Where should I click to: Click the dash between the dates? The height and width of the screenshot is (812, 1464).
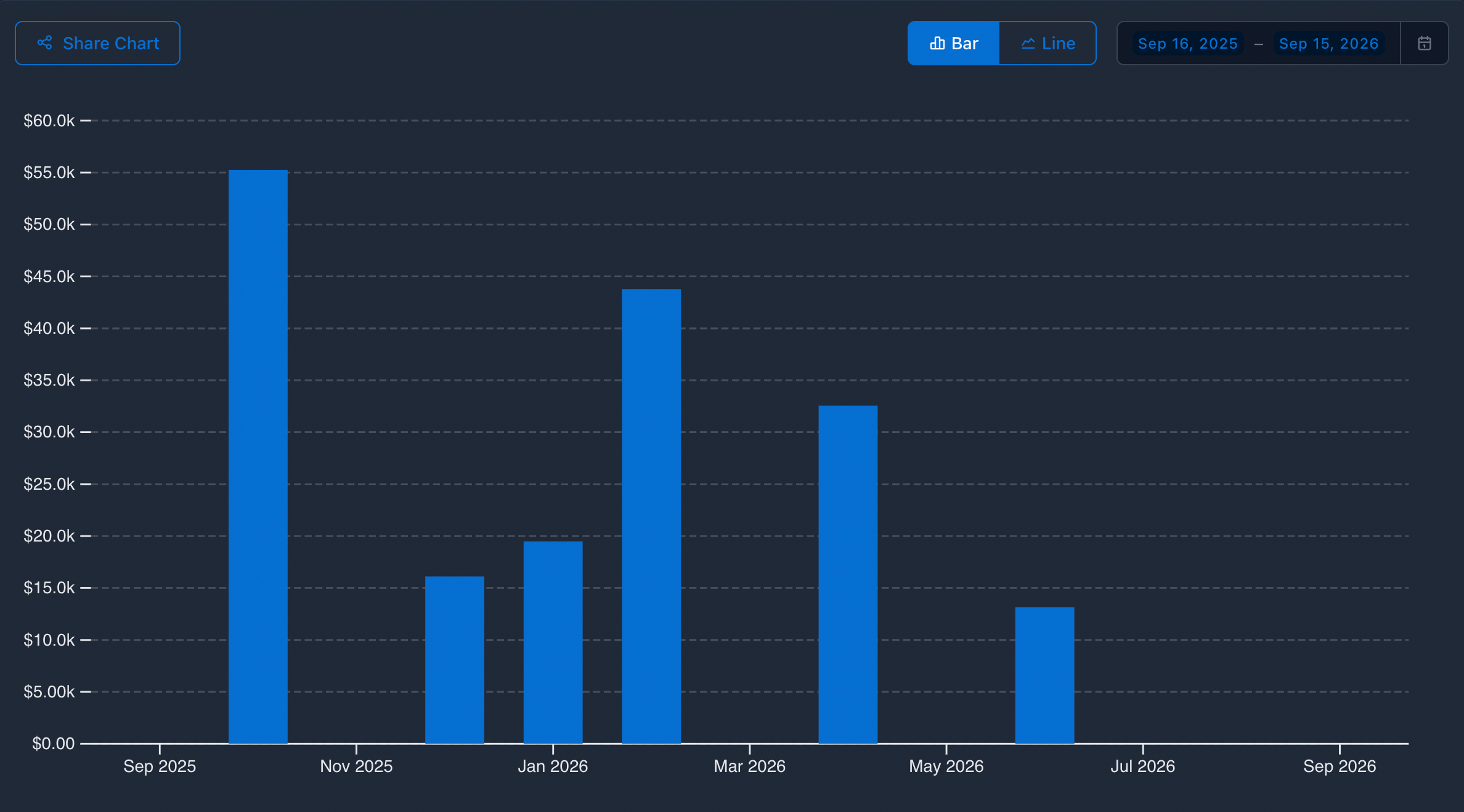[x=1258, y=44]
